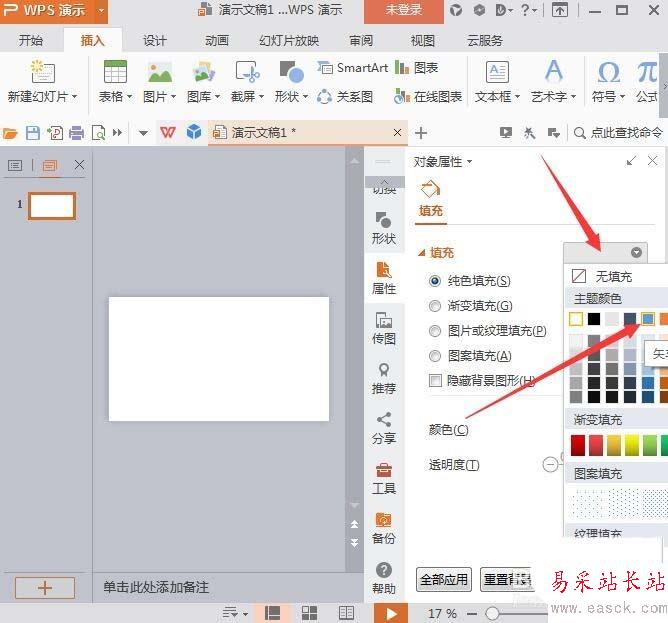
Task: Select Solid fill (纯色填充) radio button
Action: point(435,281)
